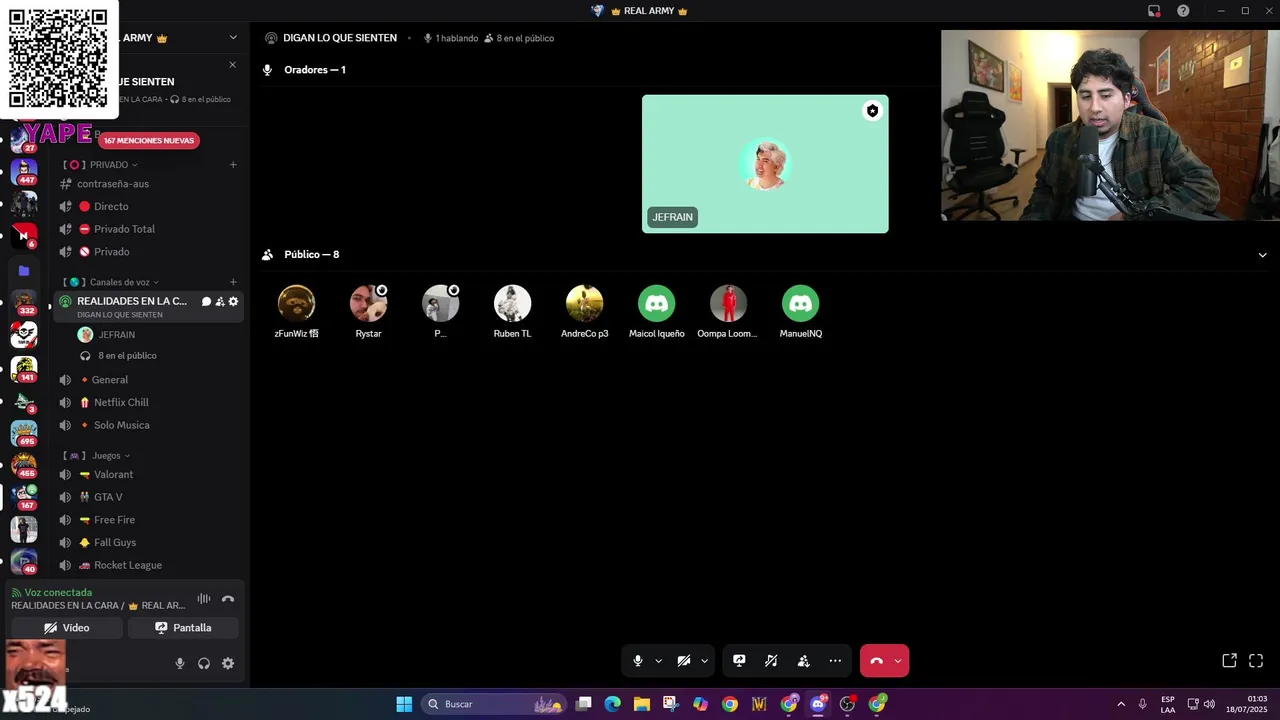This screenshot has height=720, width=1280.
Task: Disconnect via sidebar hang-up icon
Action: coord(228,599)
